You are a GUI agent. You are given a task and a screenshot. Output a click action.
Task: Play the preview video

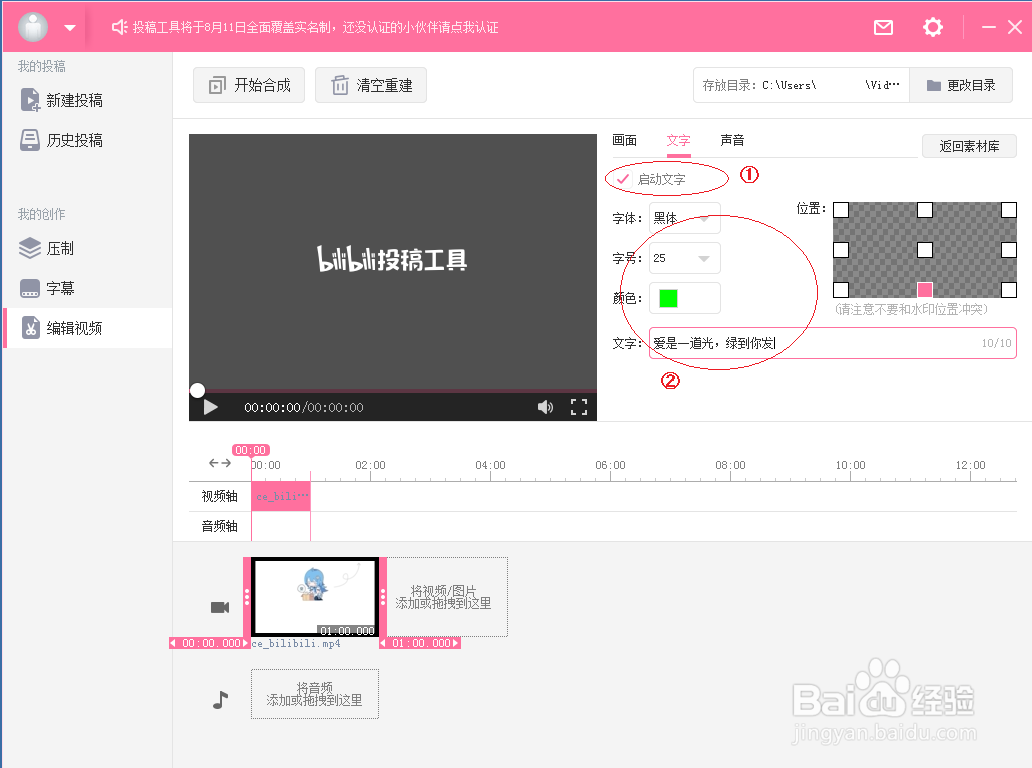(x=211, y=407)
